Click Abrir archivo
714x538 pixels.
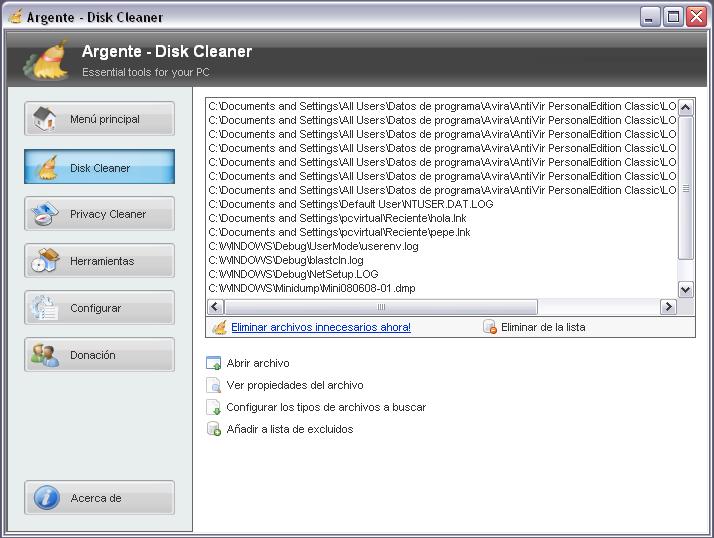coord(258,363)
